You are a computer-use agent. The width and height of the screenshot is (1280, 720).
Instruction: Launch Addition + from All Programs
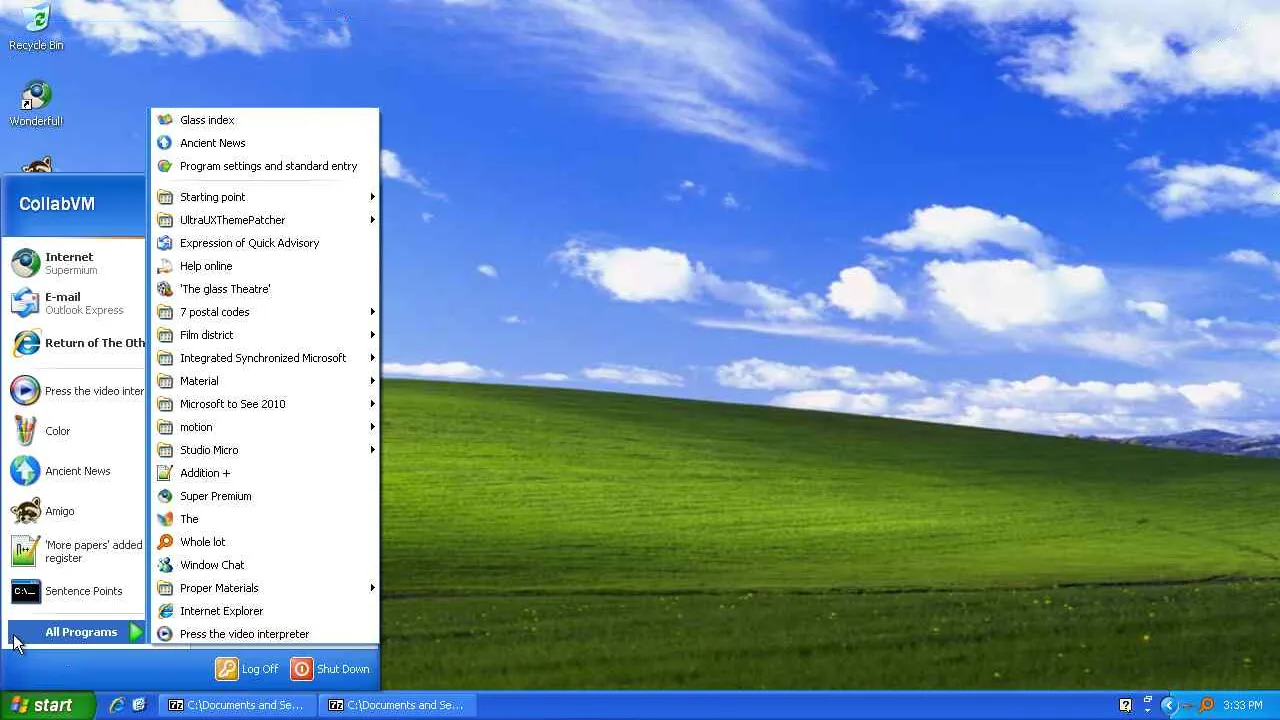pos(265,473)
